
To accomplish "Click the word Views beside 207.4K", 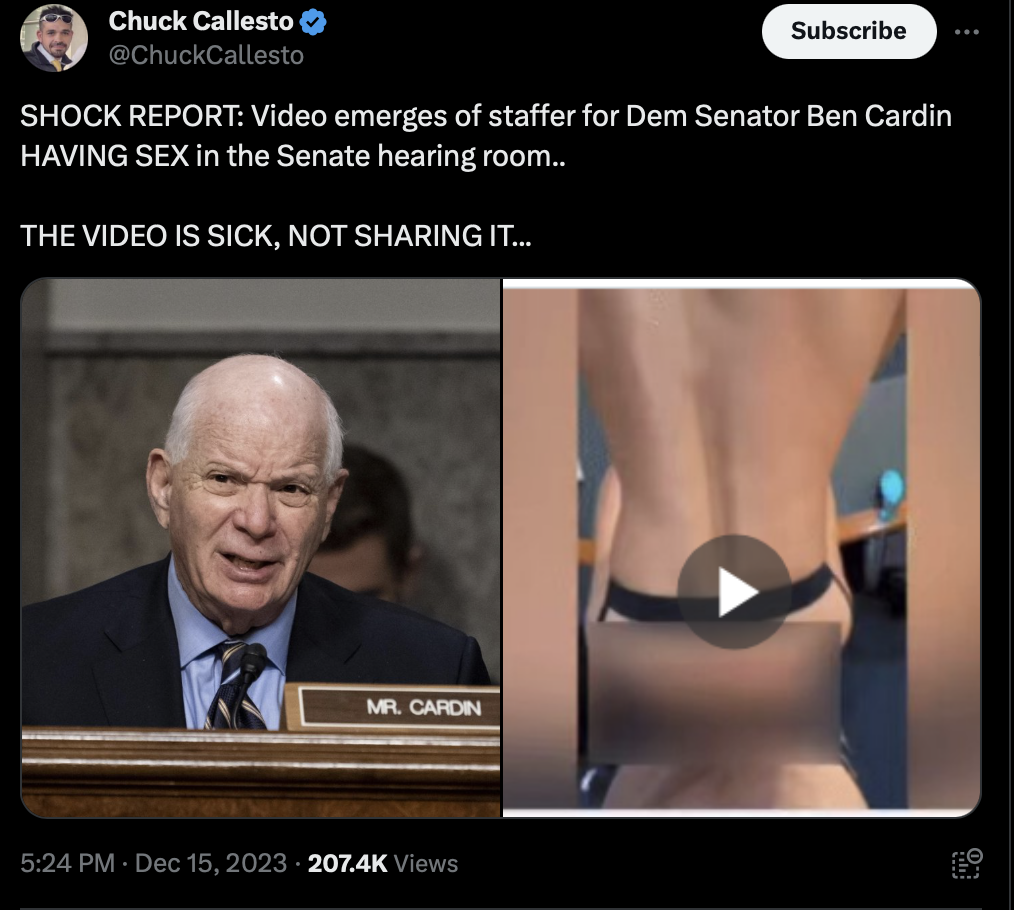I will 426,863.
